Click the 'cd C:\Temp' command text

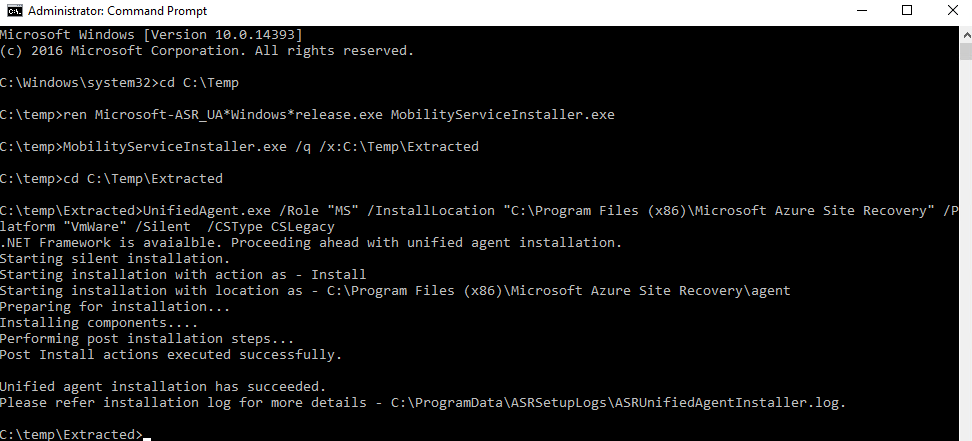coord(199,82)
